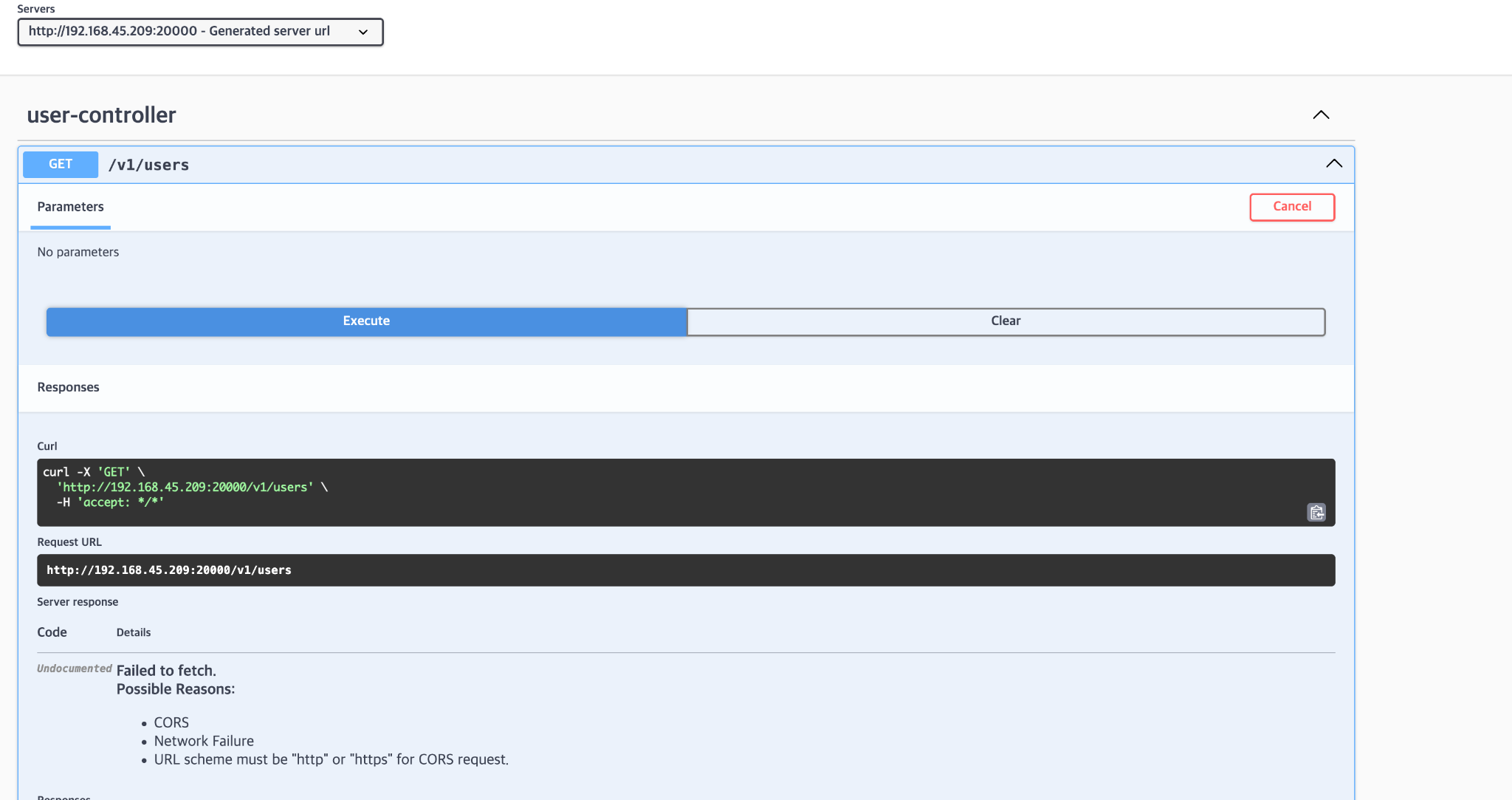
Task: Click the Undocumented status code label
Action: tap(74, 669)
